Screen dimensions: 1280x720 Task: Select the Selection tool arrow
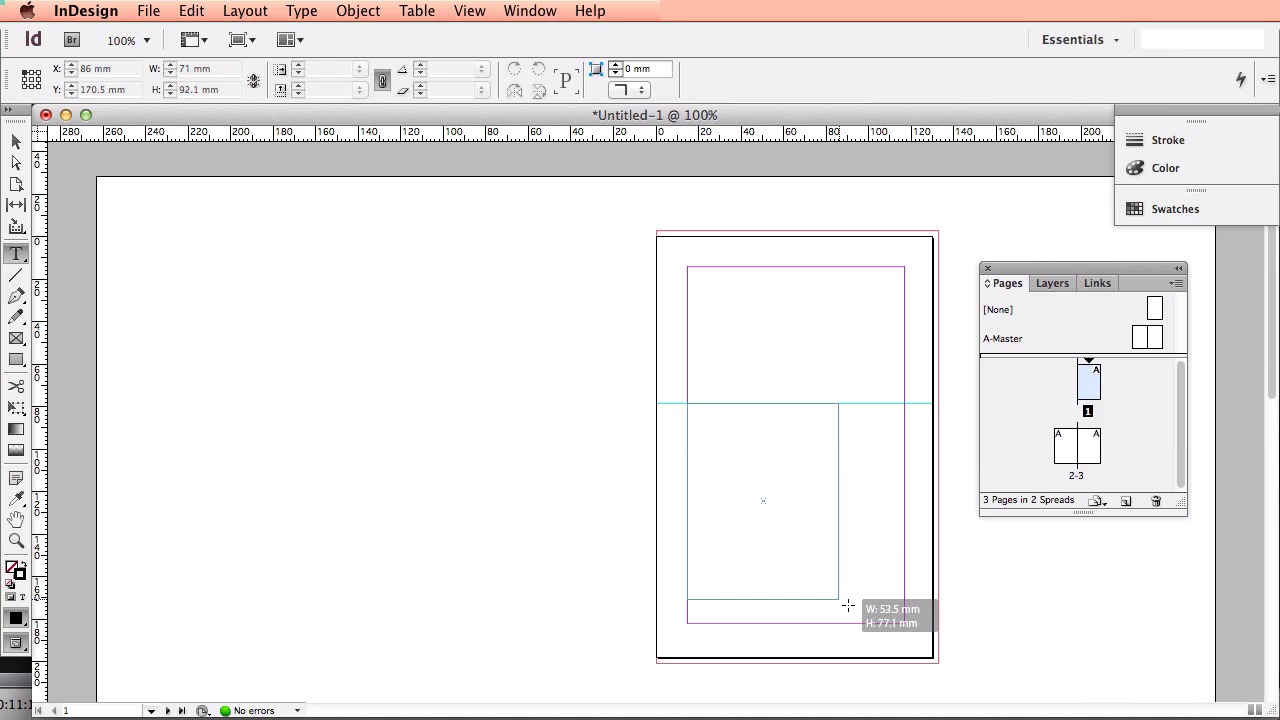tap(16, 142)
